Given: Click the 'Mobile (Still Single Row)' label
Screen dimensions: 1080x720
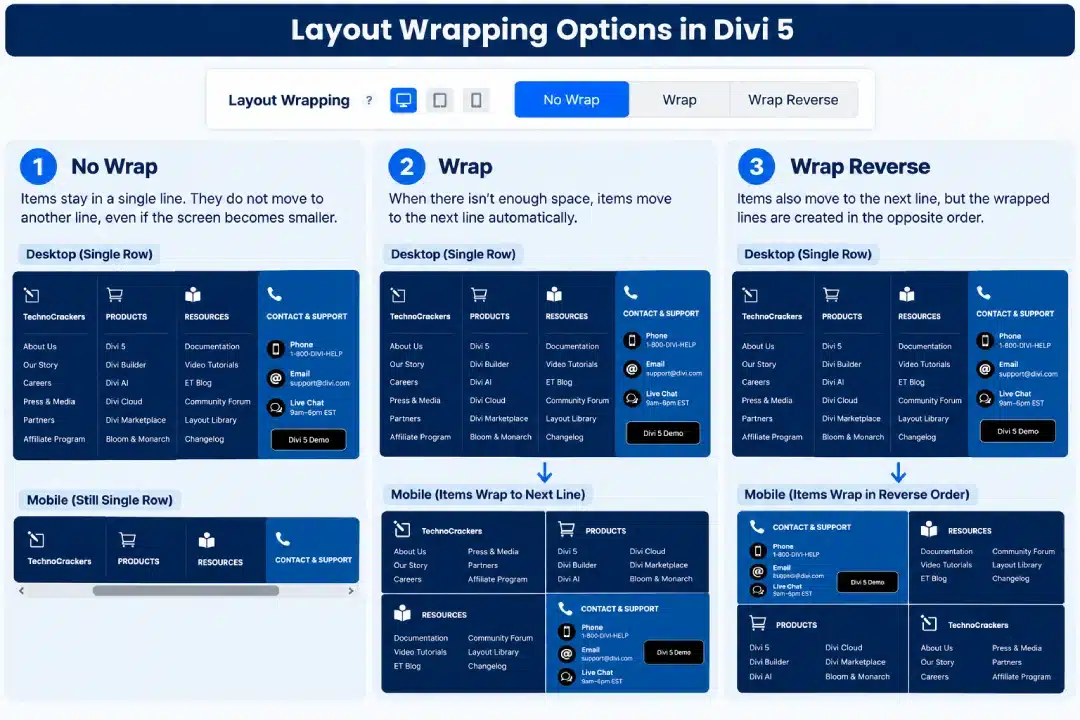Looking at the screenshot, I should click(x=100, y=500).
